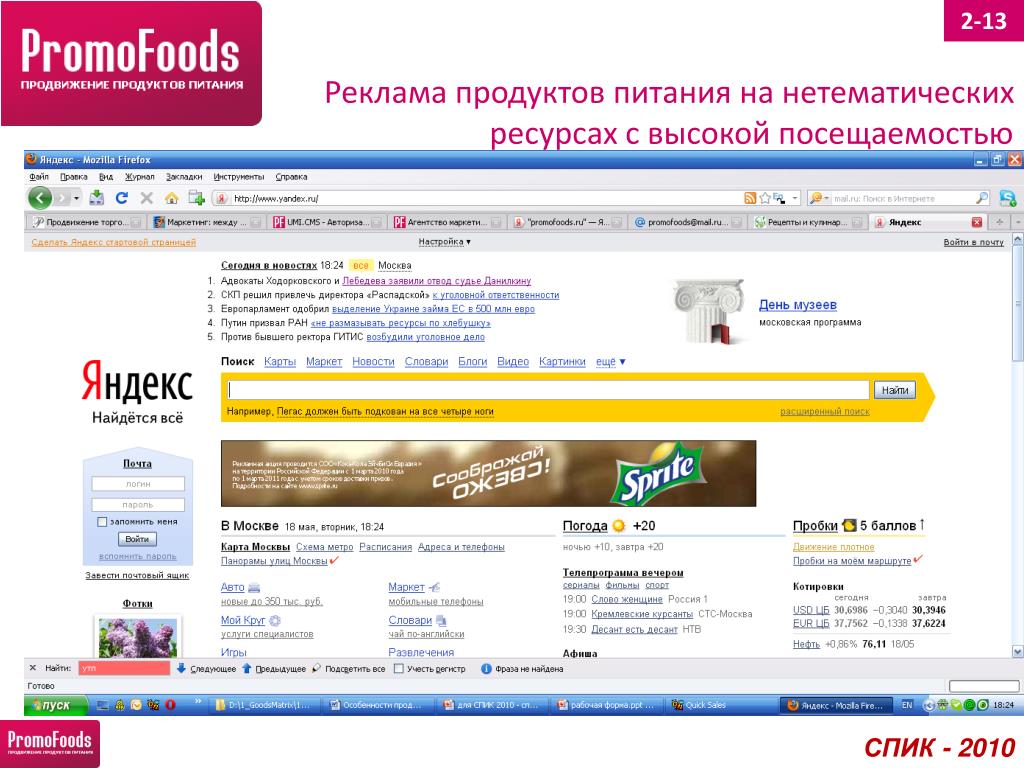Close the find bar with its X
Image resolution: width=1024 pixels, height=768 pixels.
pos(33,668)
